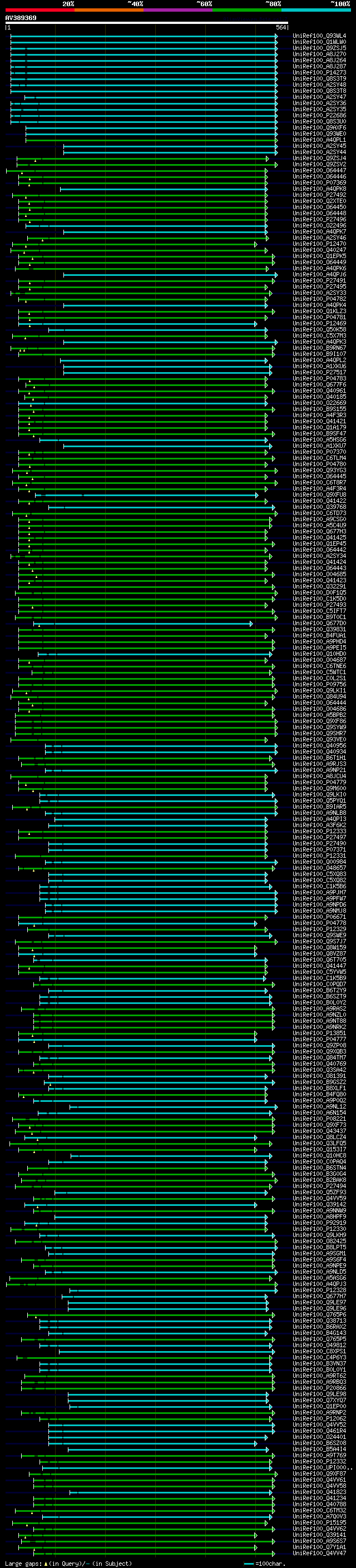Select the UniRef100_A8JCU4 label
Image resolution: width=356 pixels, height=1568 pixels.
319,776
